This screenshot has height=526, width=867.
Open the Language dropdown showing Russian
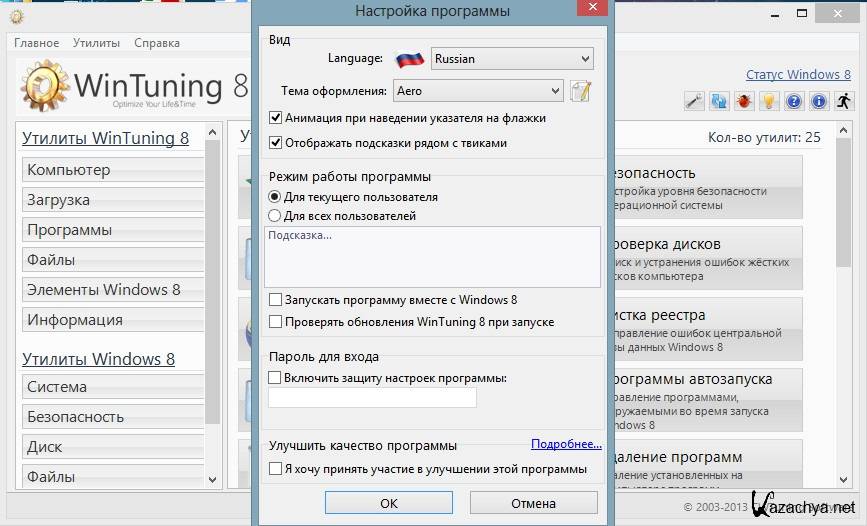[512, 59]
